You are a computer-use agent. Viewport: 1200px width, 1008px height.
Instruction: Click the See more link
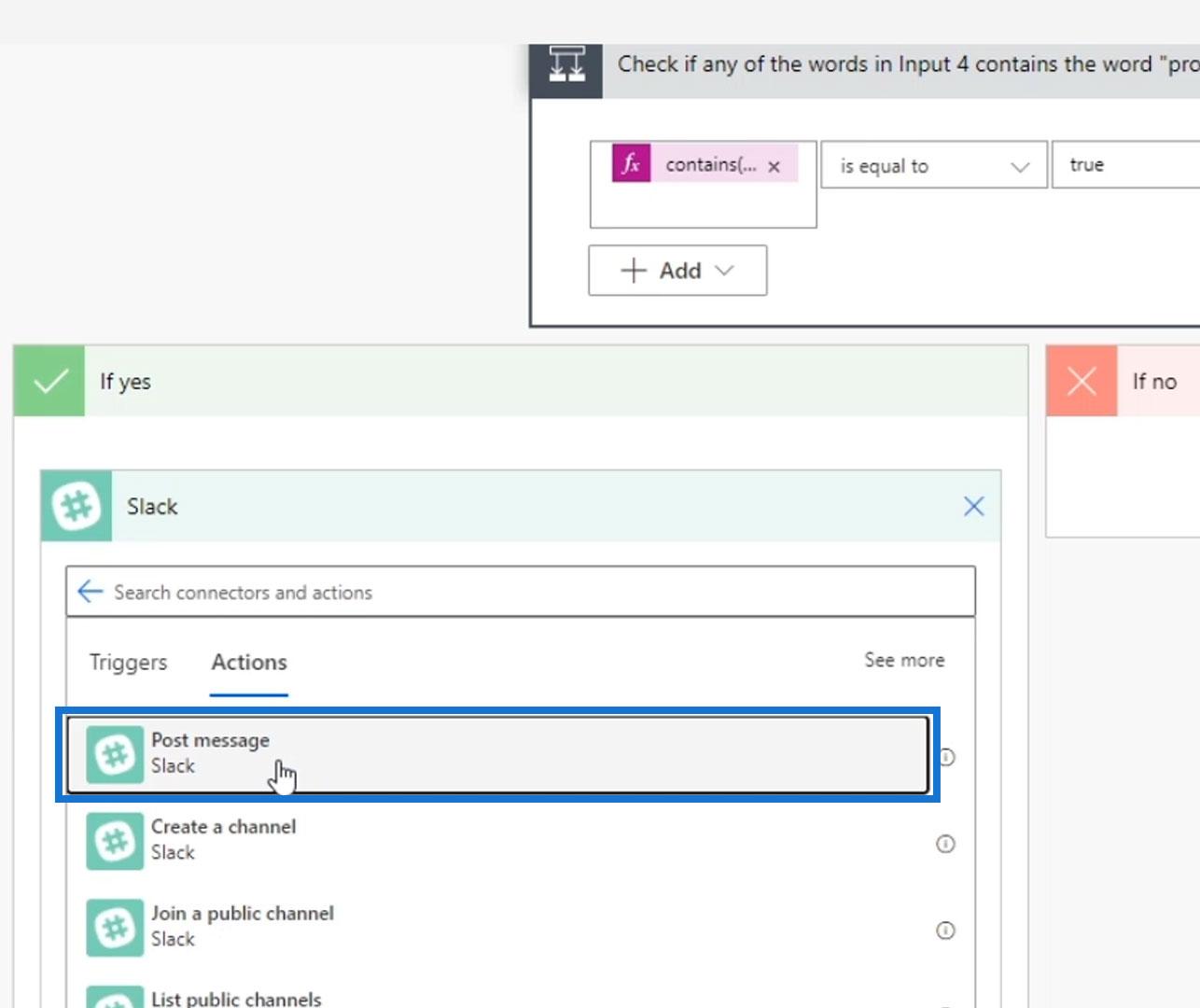click(904, 660)
